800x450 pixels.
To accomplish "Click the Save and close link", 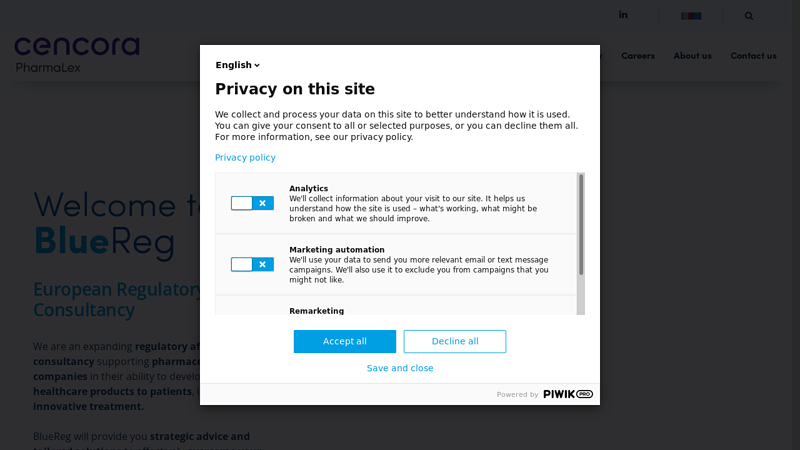I will [x=400, y=368].
